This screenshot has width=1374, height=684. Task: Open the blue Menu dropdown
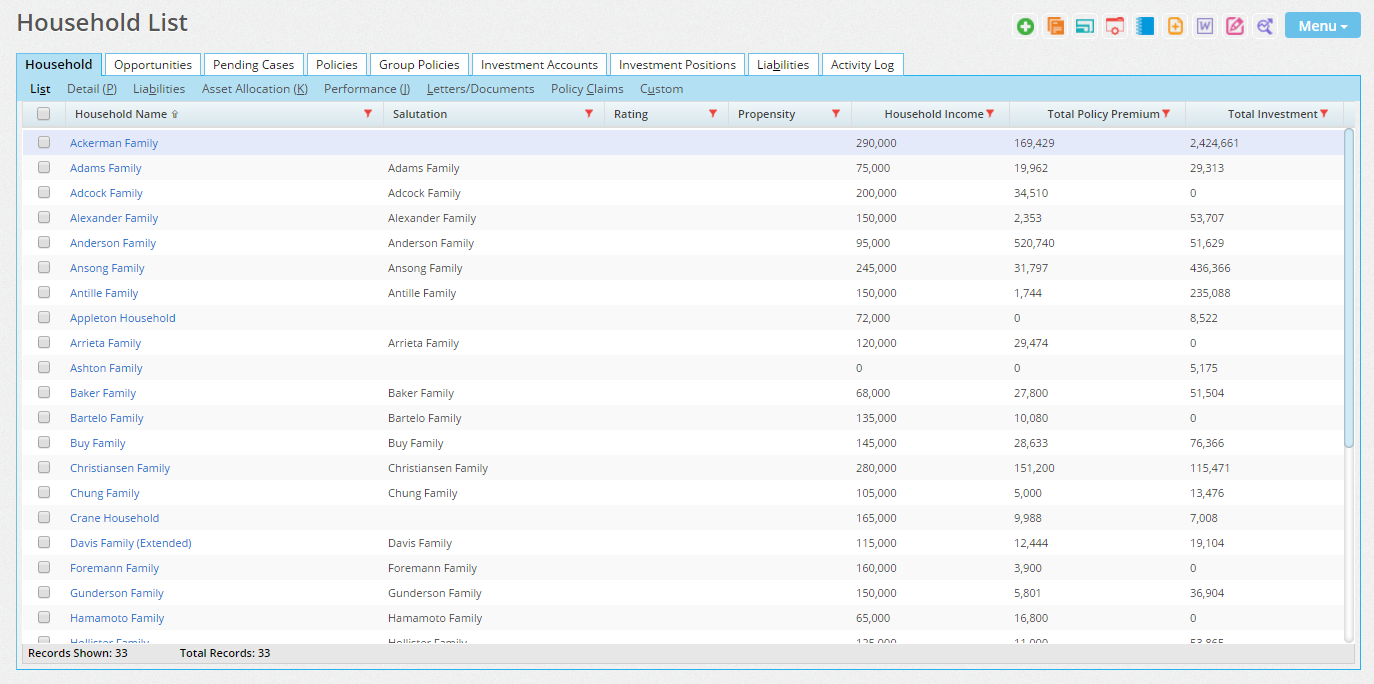point(1322,26)
